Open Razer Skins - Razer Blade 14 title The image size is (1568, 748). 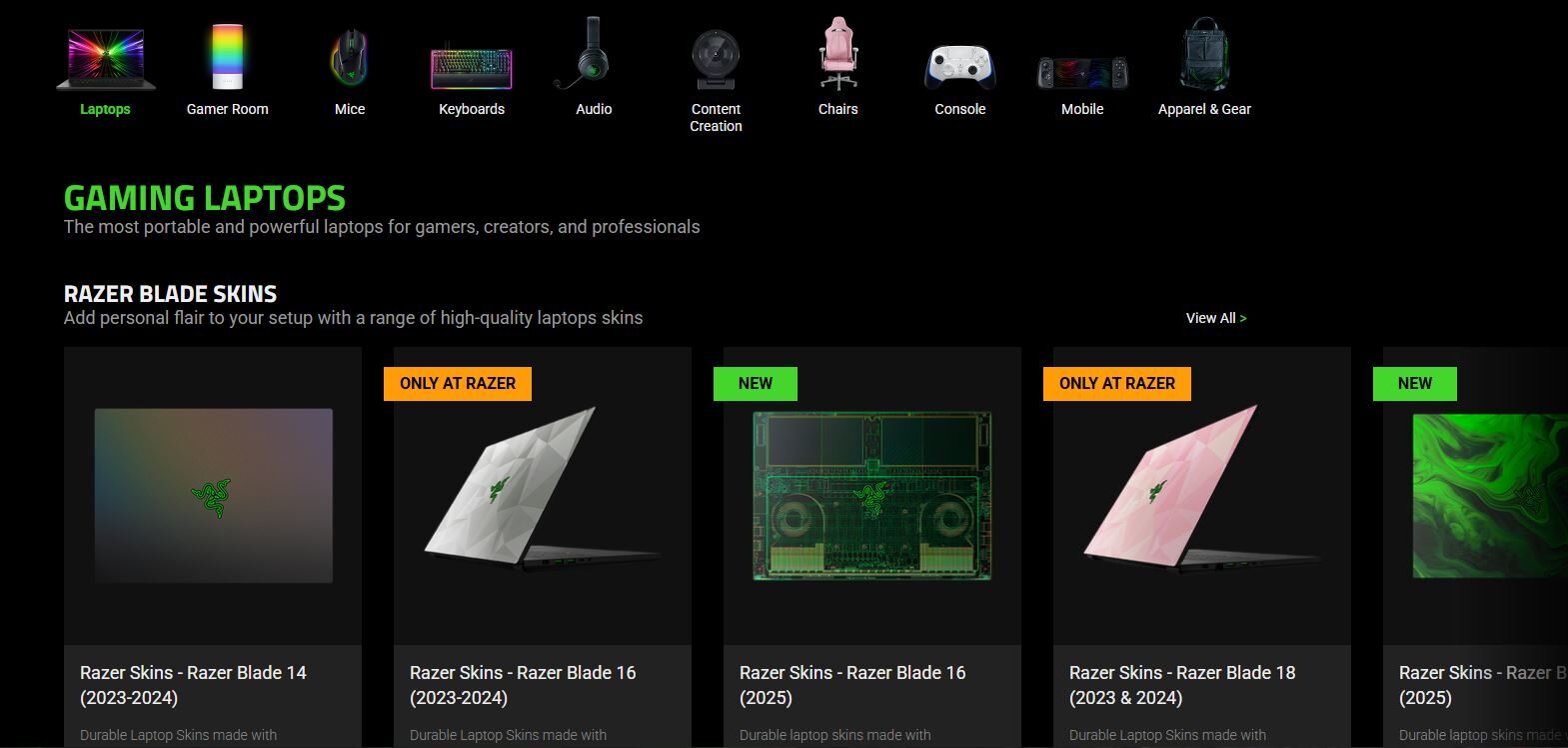coord(193,685)
